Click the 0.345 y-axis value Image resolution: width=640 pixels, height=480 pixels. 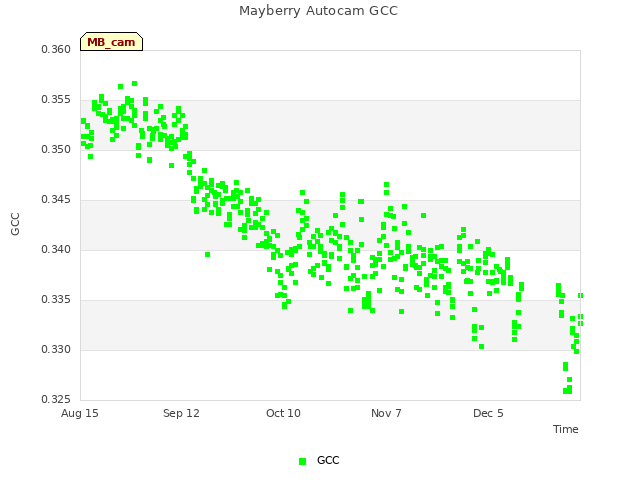56,200
